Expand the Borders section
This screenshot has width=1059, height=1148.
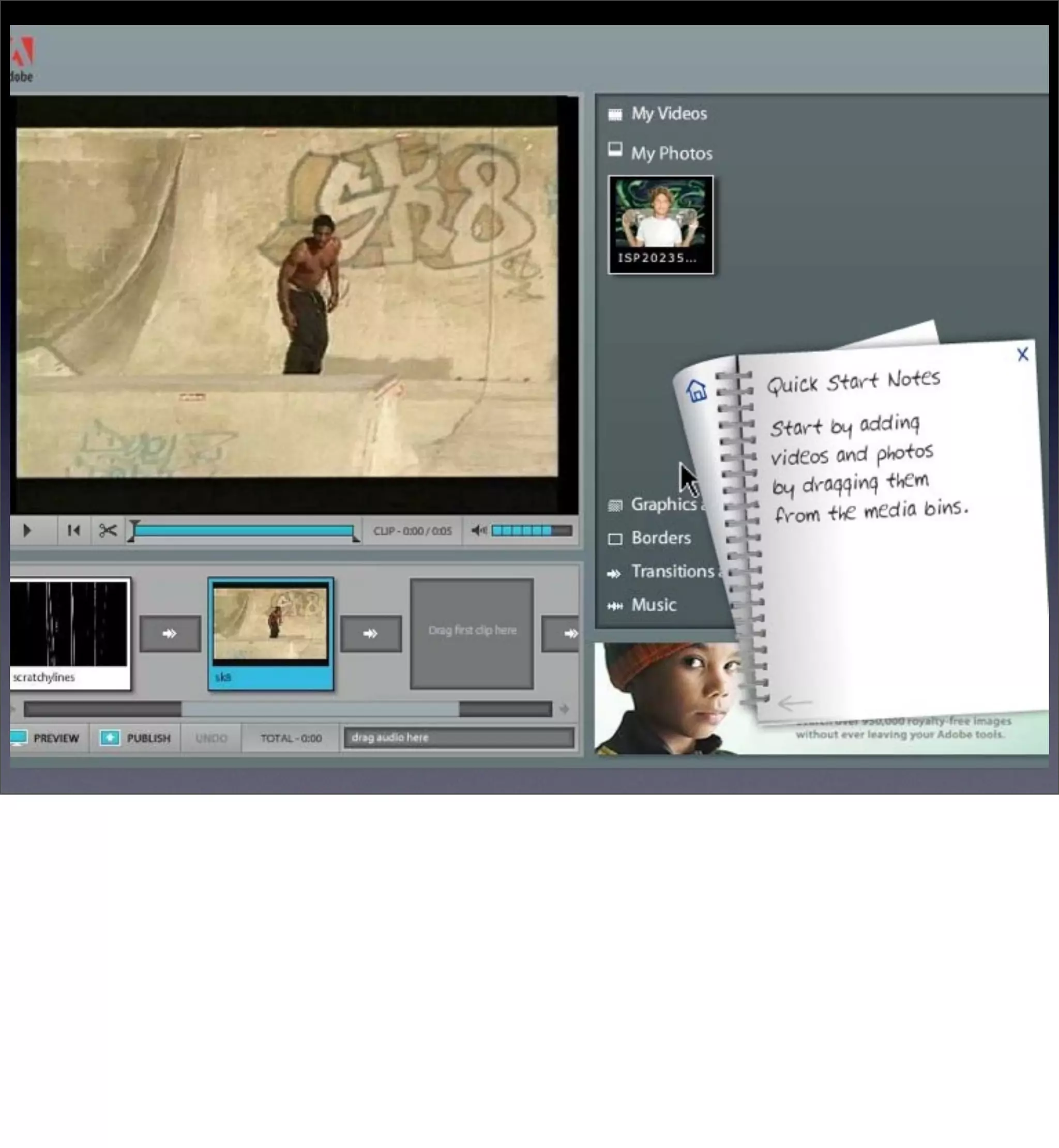[660, 538]
